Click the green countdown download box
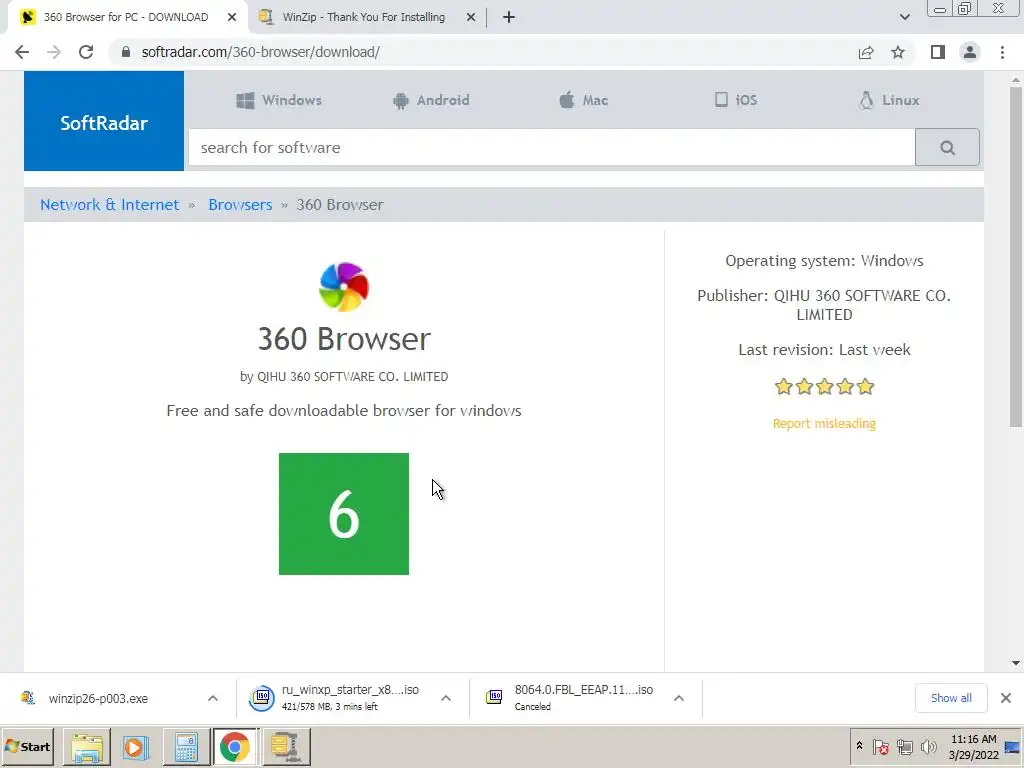The image size is (1024, 768). click(344, 514)
